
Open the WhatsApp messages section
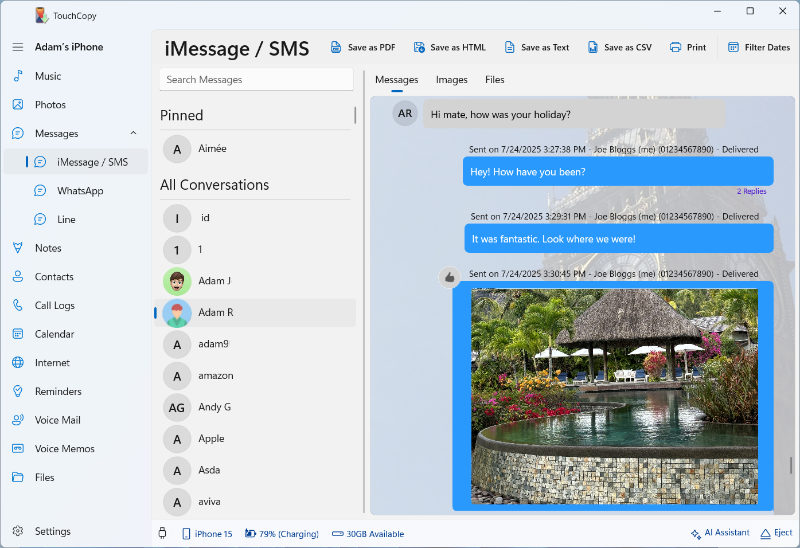[x=76, y=190]
